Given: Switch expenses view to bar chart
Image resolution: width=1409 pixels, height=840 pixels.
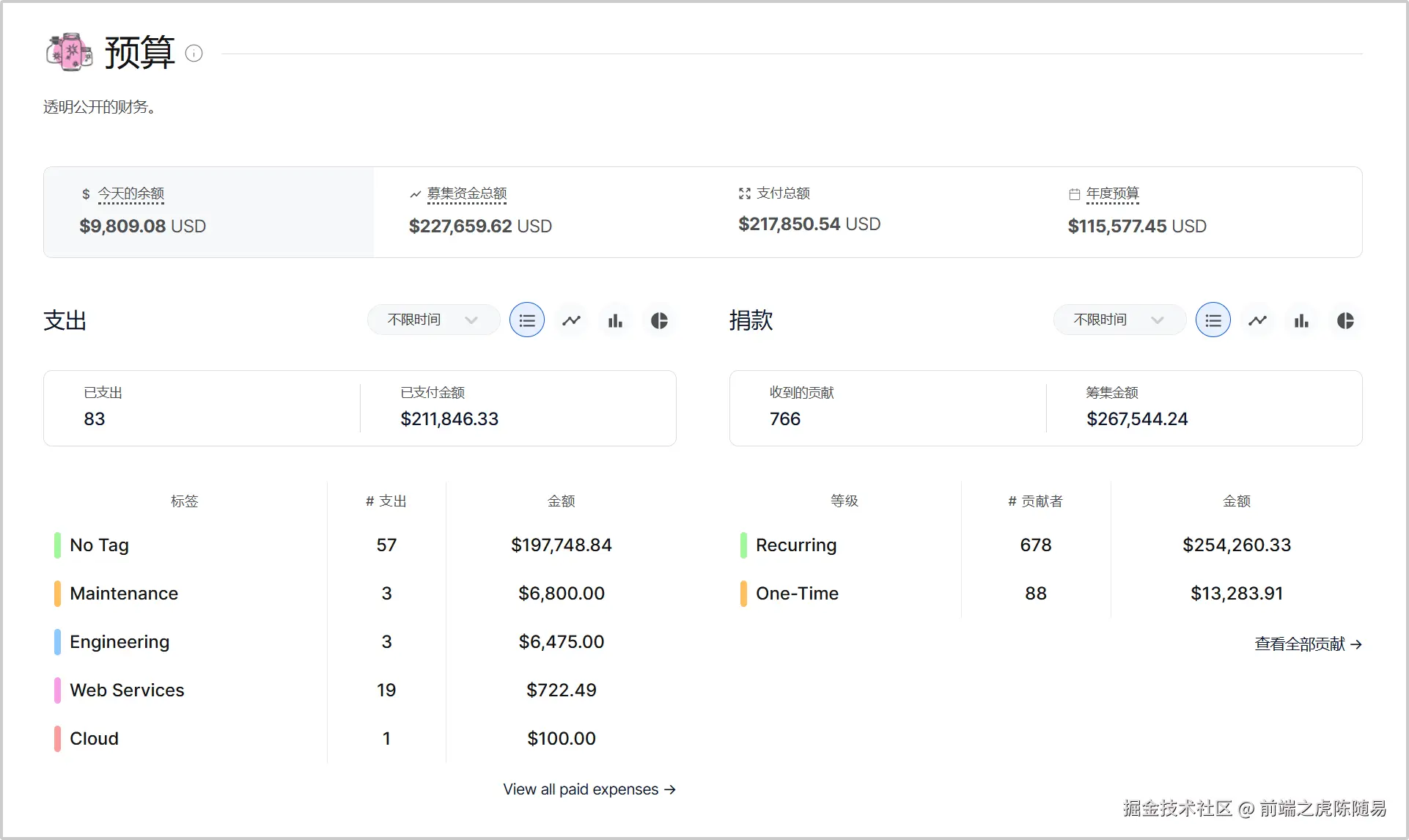Looking at the screenshot, I should (615, 320).
